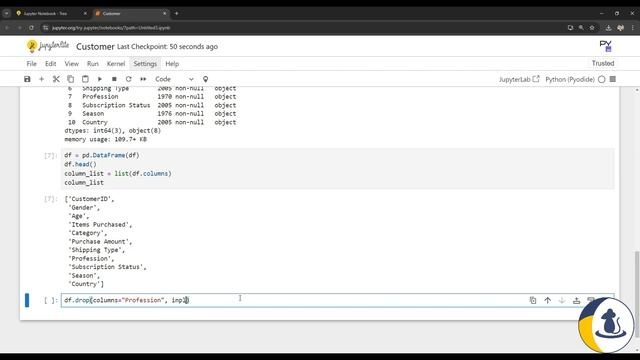This screenshot has height=360, width=640.
Task: Close the Customer browser tab
Action: click(x=165, y=13)
